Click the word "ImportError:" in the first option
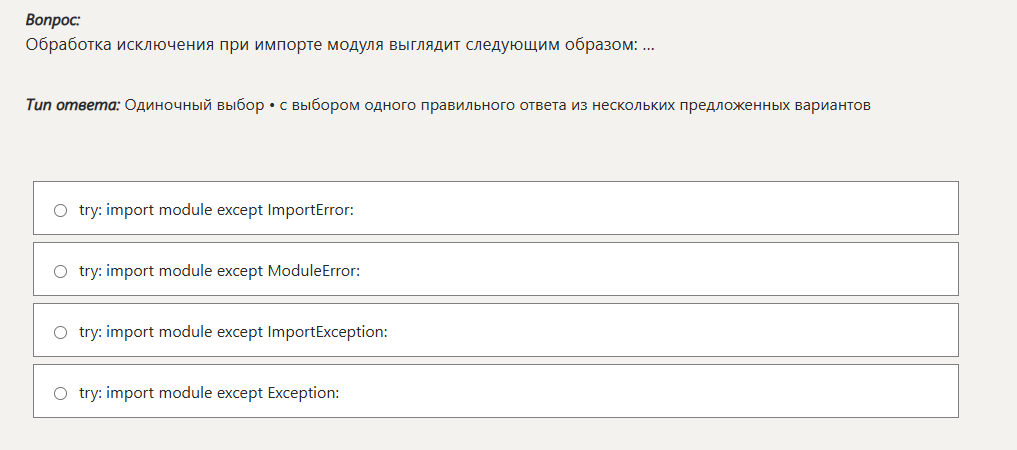 (311, 210)
